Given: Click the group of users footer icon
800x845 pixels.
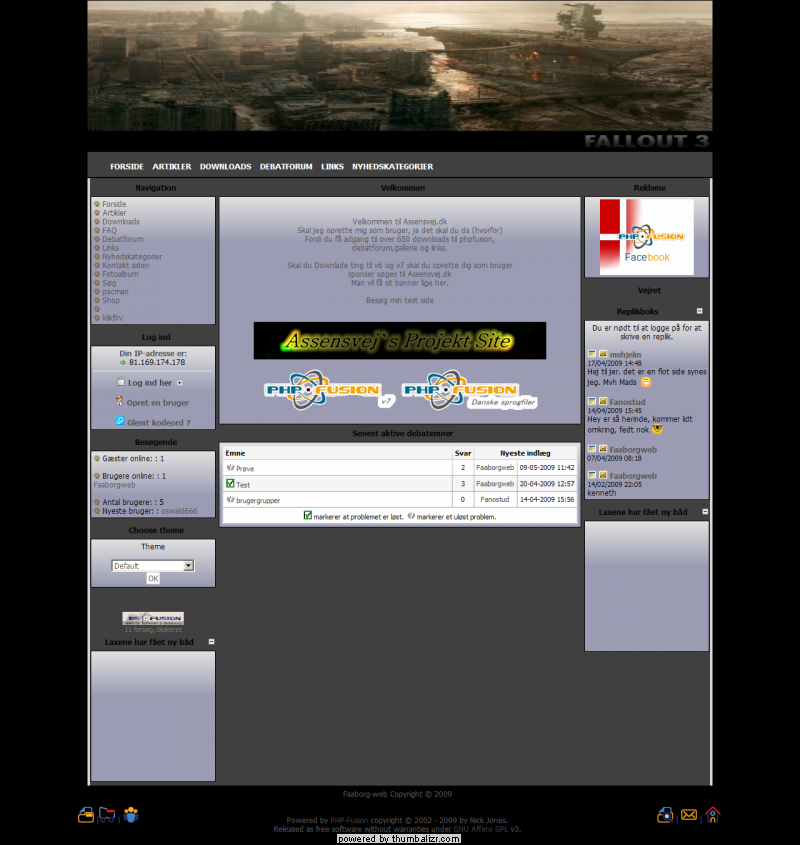Looking at the screenshot, I should point(131,815).
